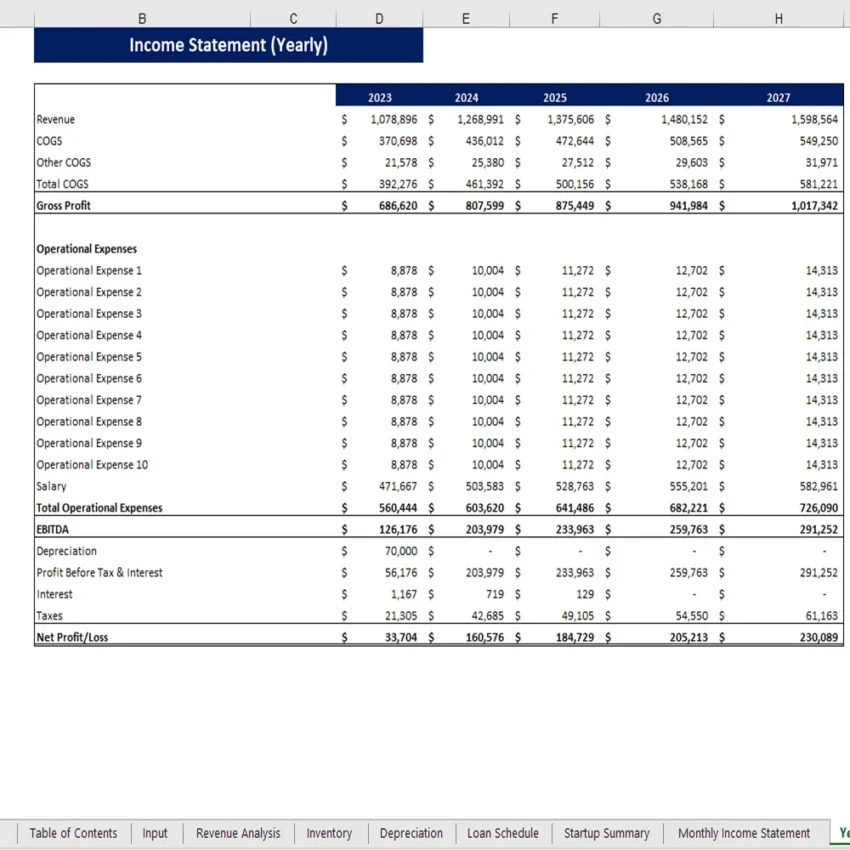Screen dimensions: 850x850
Task: Select the 2024 year header cell
Action: (x=466, y=98)
